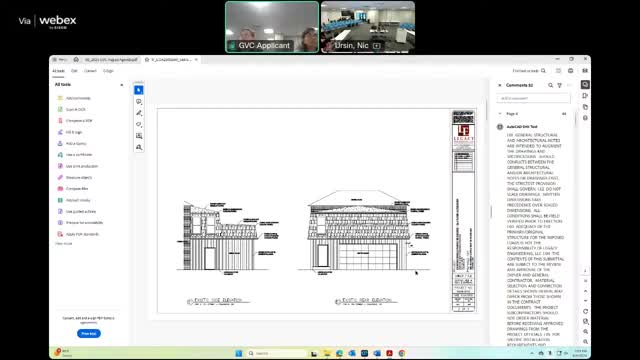Open the comments pane icon in right rail
Viewport: 640px width, 360px height.
[x=585, y=84]
